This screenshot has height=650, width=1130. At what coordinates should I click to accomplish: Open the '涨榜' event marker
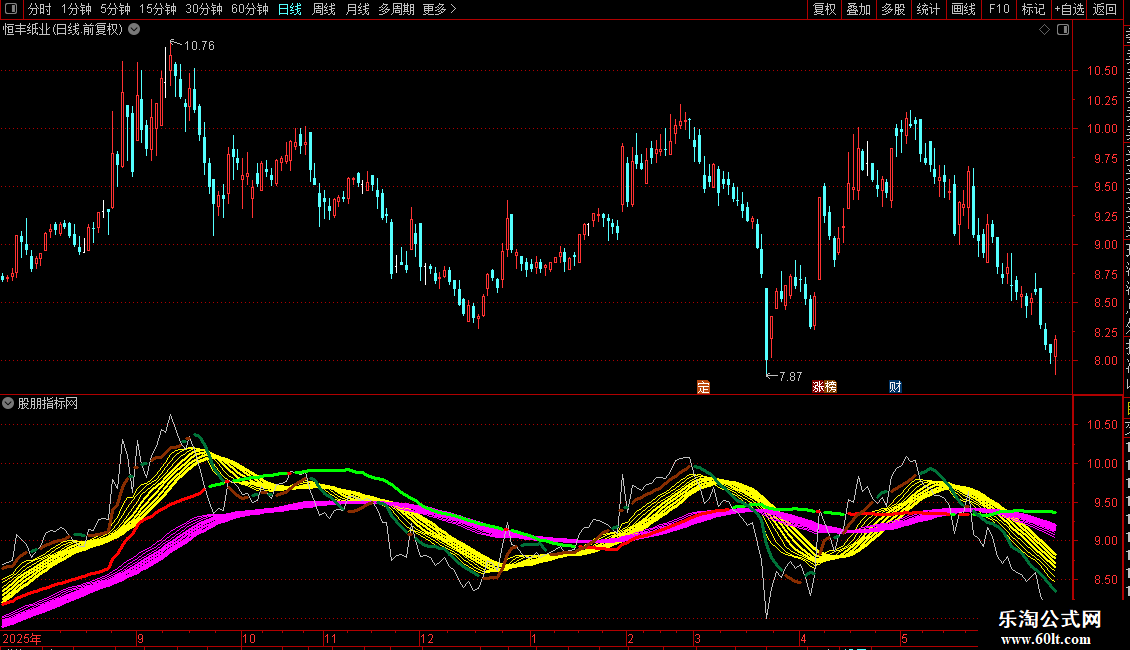[x=824, y=387]
